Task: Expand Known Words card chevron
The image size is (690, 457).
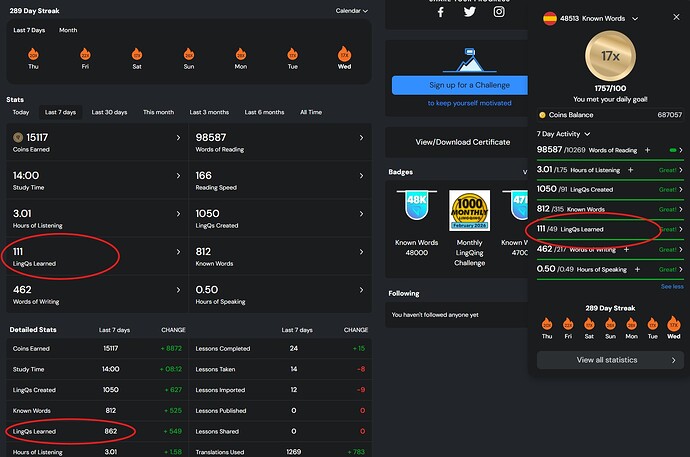Action: (x=361, y=252)
